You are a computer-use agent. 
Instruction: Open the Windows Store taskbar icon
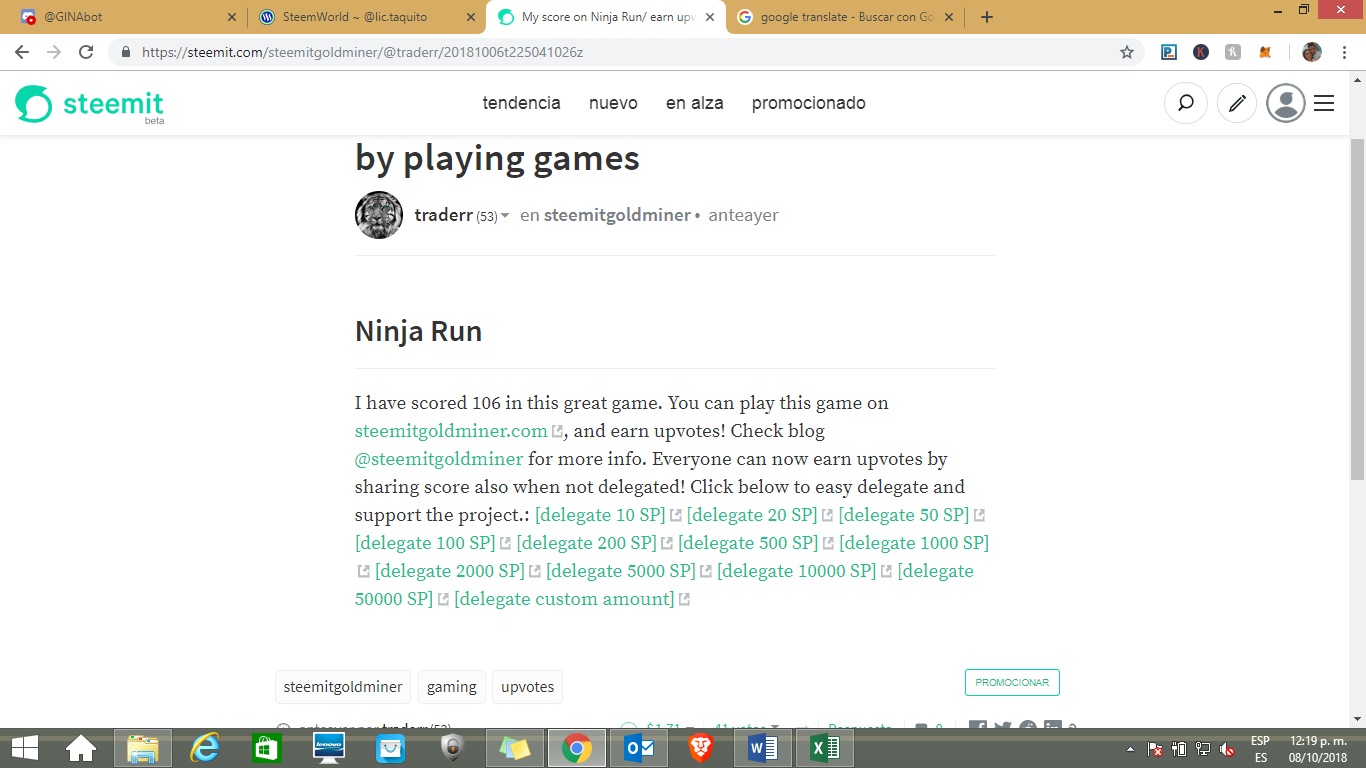pos(267,748)
